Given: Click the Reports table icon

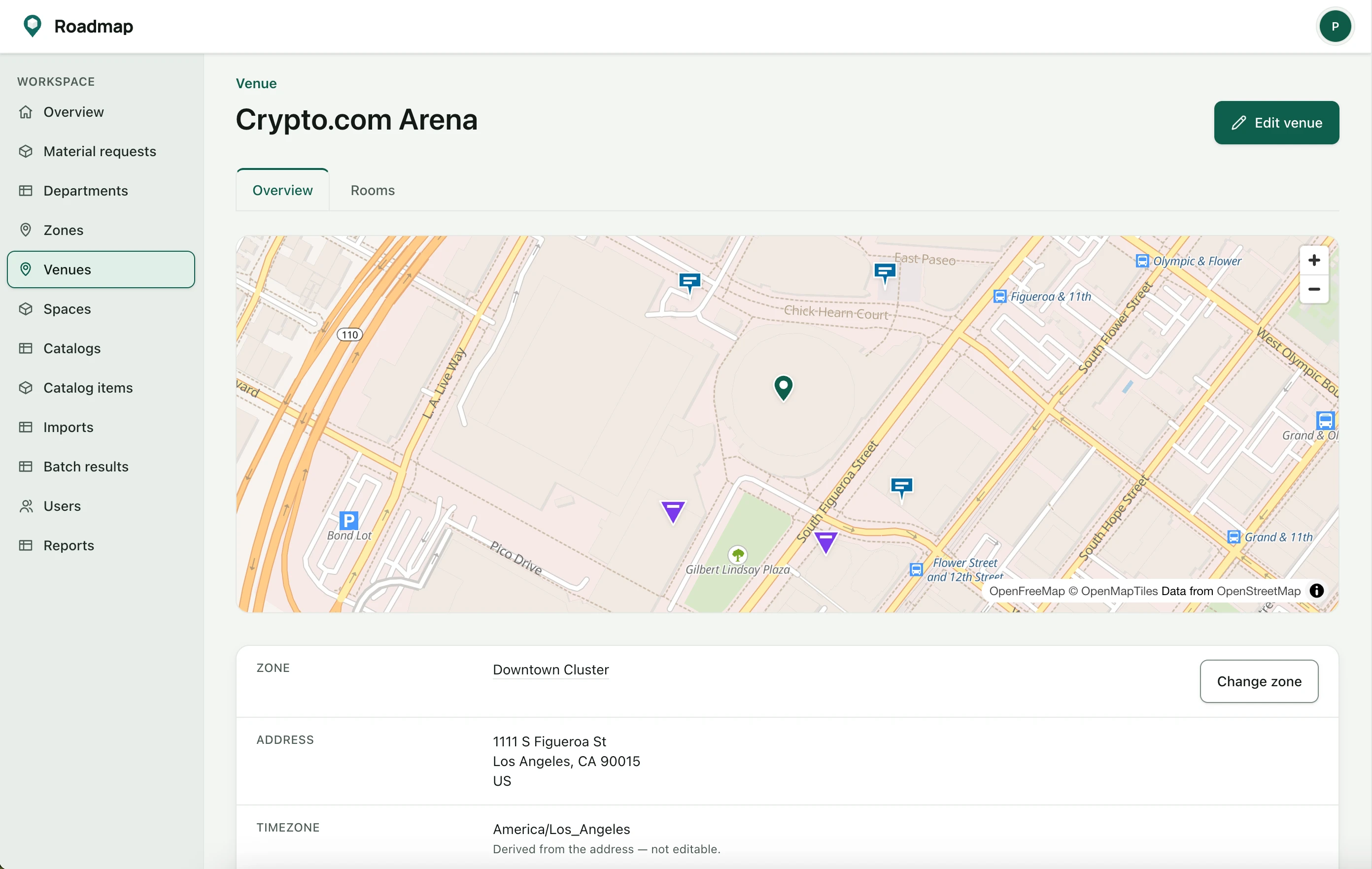Looking at the screenshot, I should [x=26, y=545].
